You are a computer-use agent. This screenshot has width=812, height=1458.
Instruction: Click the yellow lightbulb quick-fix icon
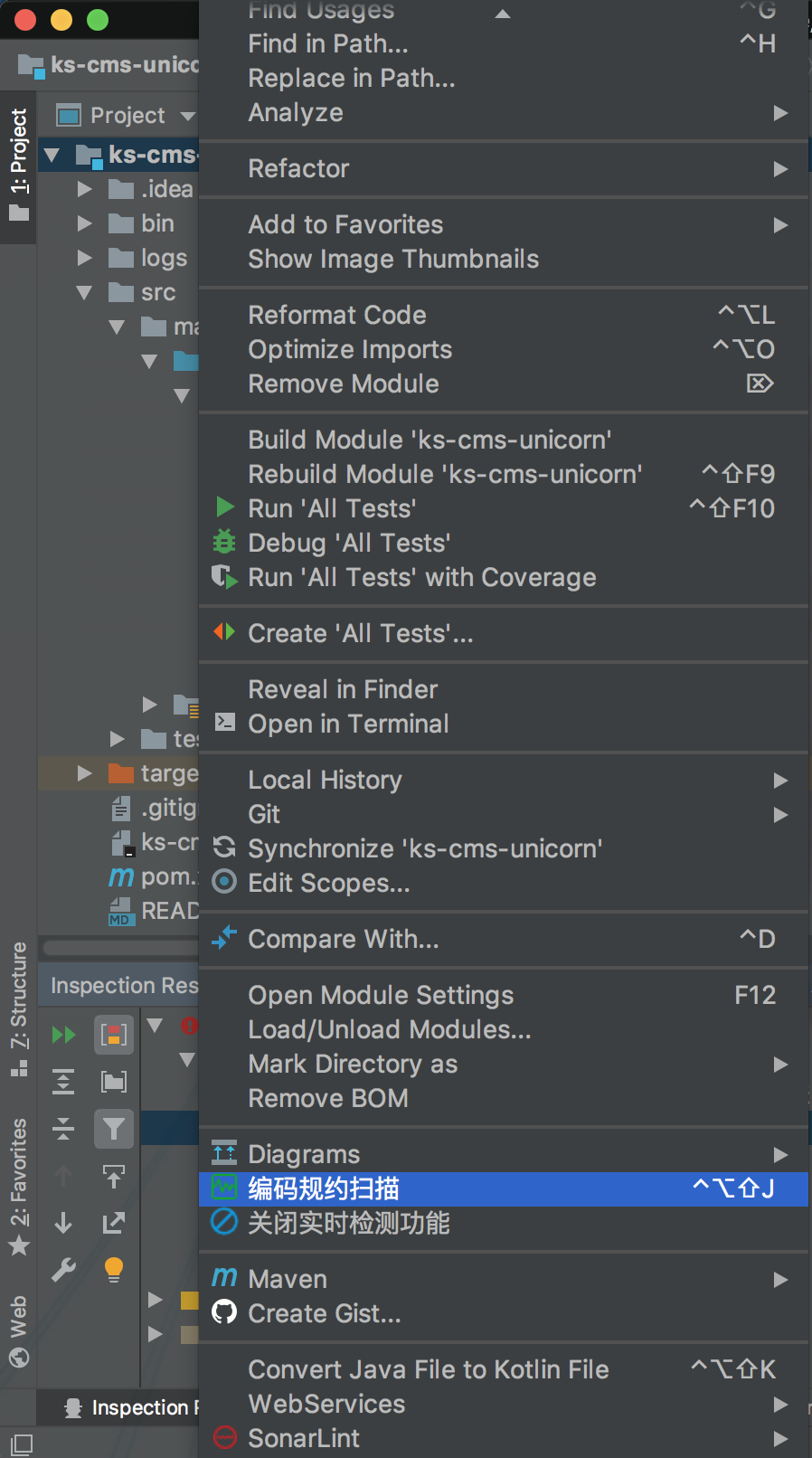coord(114,1270)
